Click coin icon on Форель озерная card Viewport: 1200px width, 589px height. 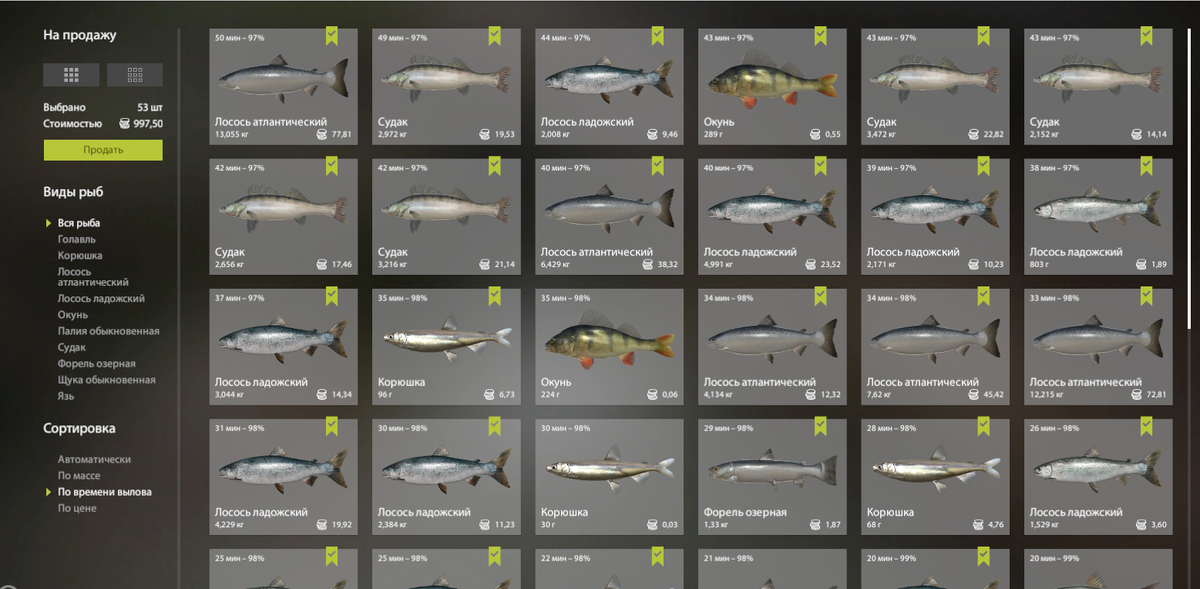coord(812,524)
